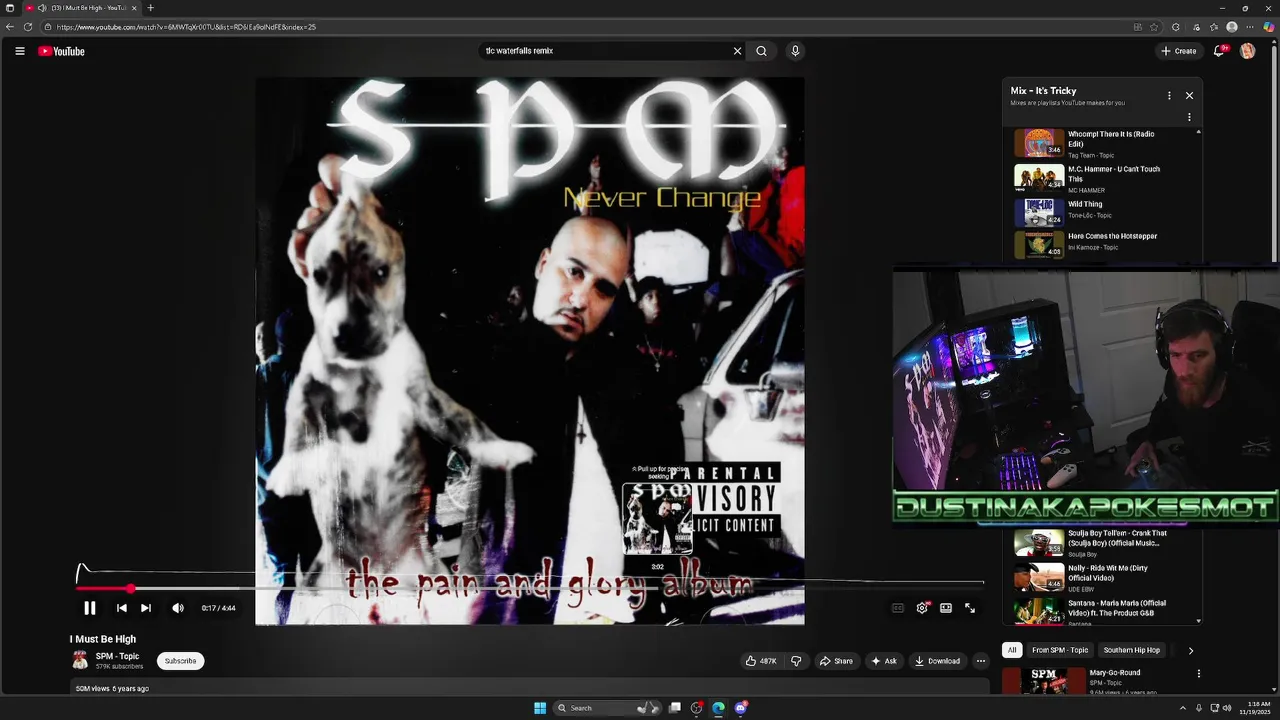The width and height of the screenshot is (1280, 720).
Task: Open browser extensions puzzle icon
Action: coord(1175,27)
